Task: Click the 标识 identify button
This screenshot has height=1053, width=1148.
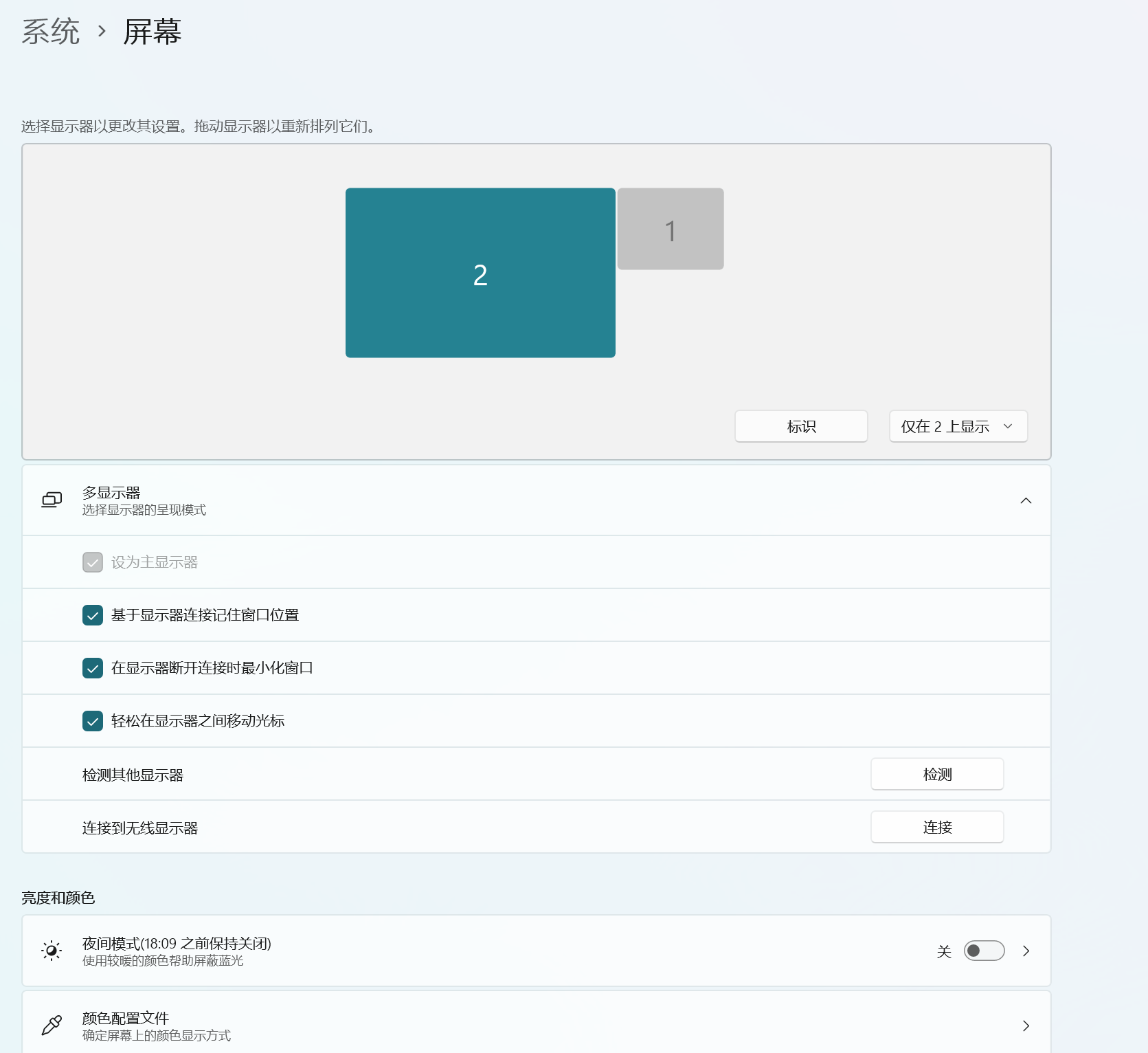Action: (x=801, y=426)
